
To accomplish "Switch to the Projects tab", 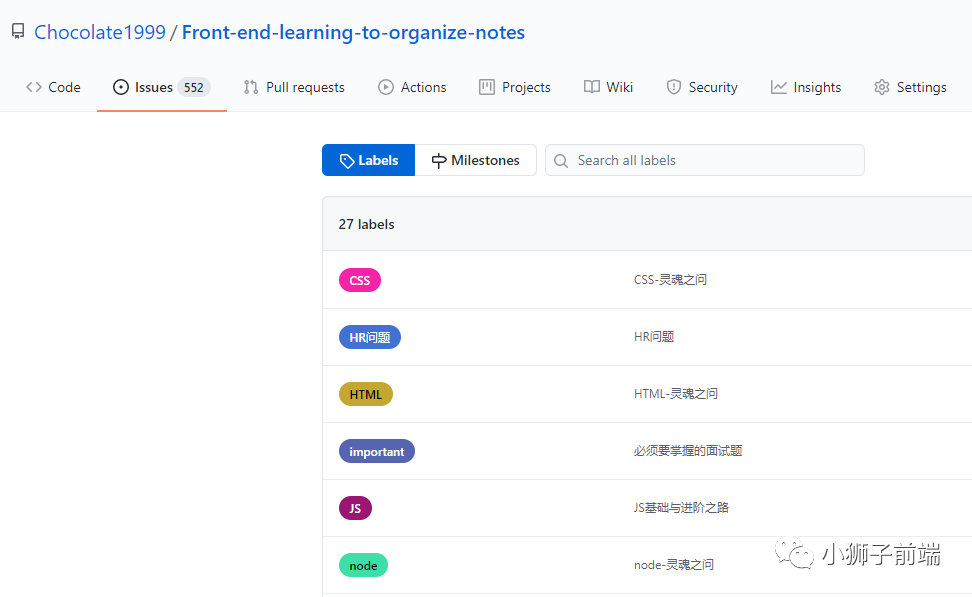I will [515, 87].
